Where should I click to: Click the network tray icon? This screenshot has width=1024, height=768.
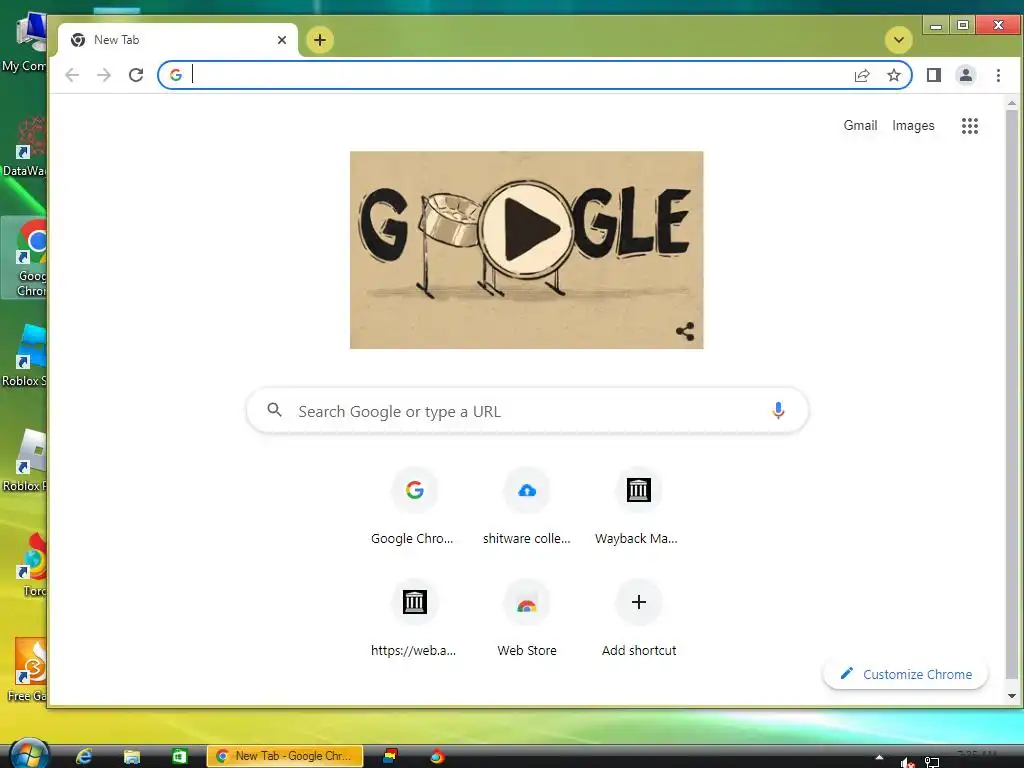[x=932, y=762]
